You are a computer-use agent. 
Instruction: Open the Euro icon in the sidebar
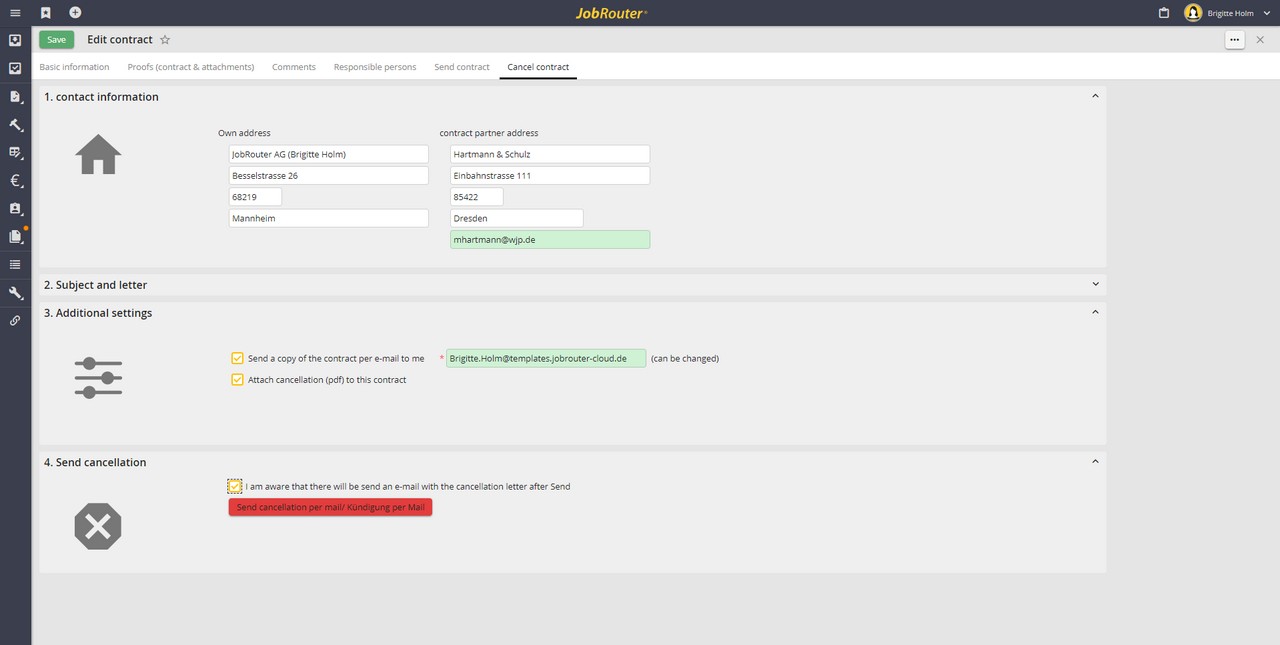[15, 181]
